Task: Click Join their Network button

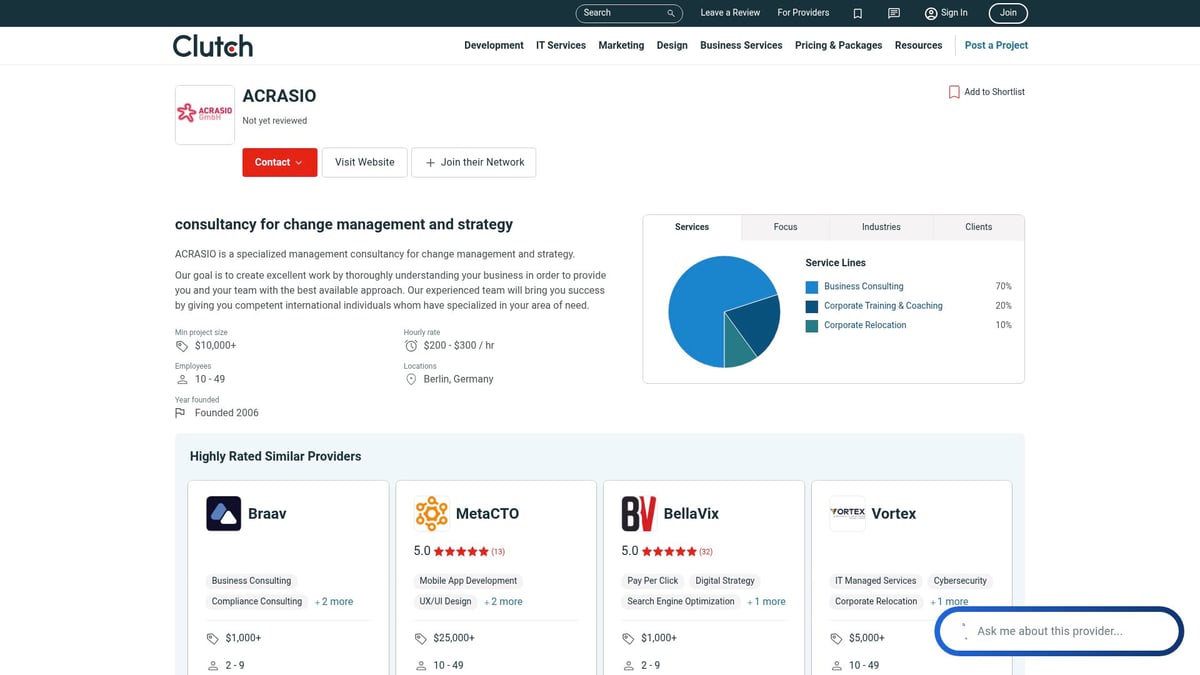Action: (x=474, y=162)
